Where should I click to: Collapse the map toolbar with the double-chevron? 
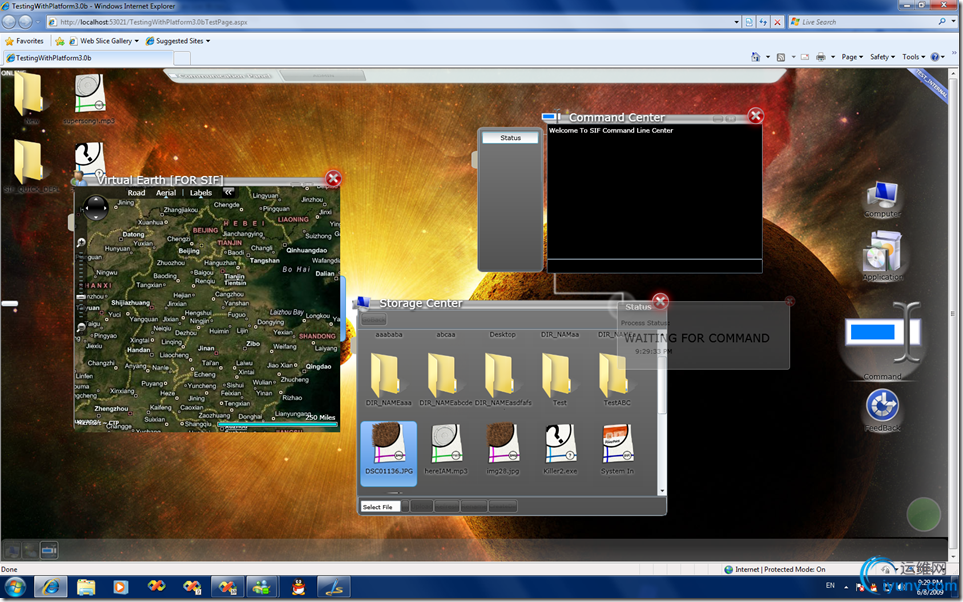[x=228, y=192]
